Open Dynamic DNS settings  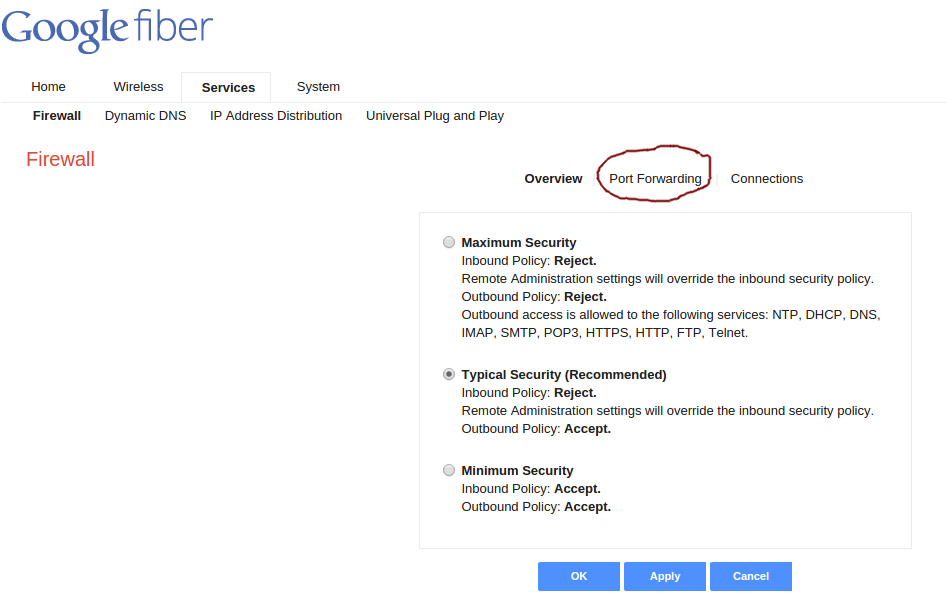pyautogui.click(x=146, y=116)
